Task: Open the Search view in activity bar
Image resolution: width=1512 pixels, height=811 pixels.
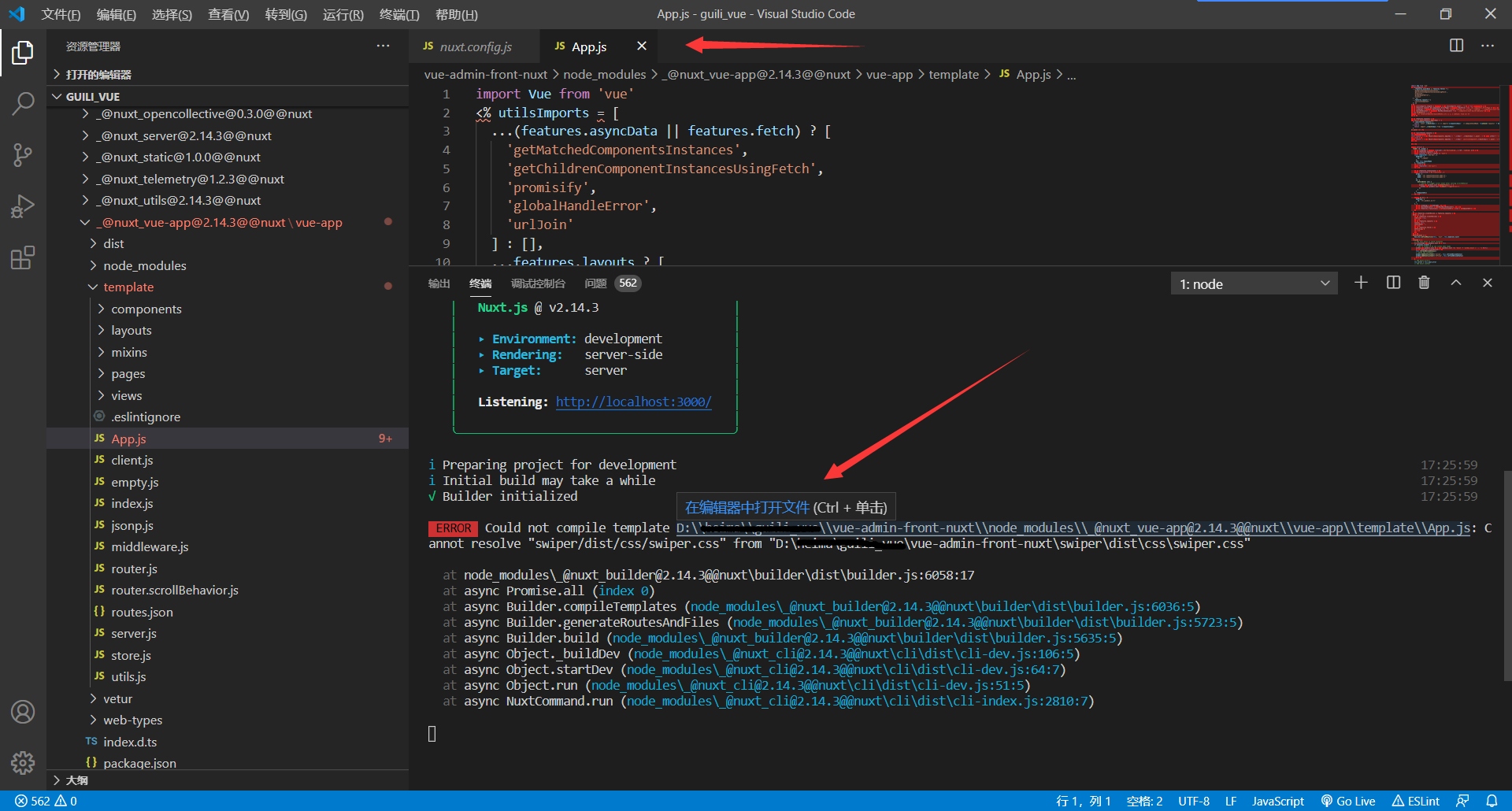Action: pyautogui.click(x=23, y=103)
